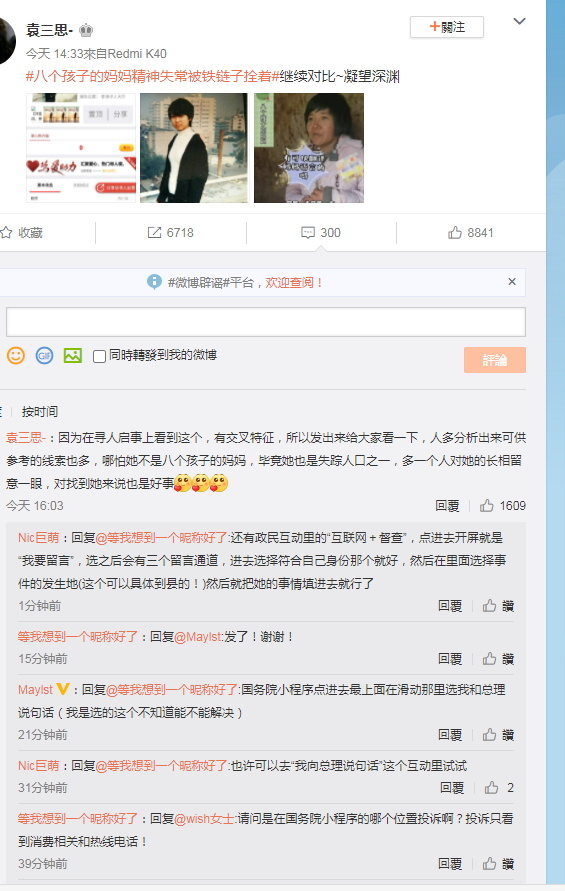Click thumbs-up on the 31分钟前 reply
The height and width of the screenshot is (891, 565).
(492, 788)
